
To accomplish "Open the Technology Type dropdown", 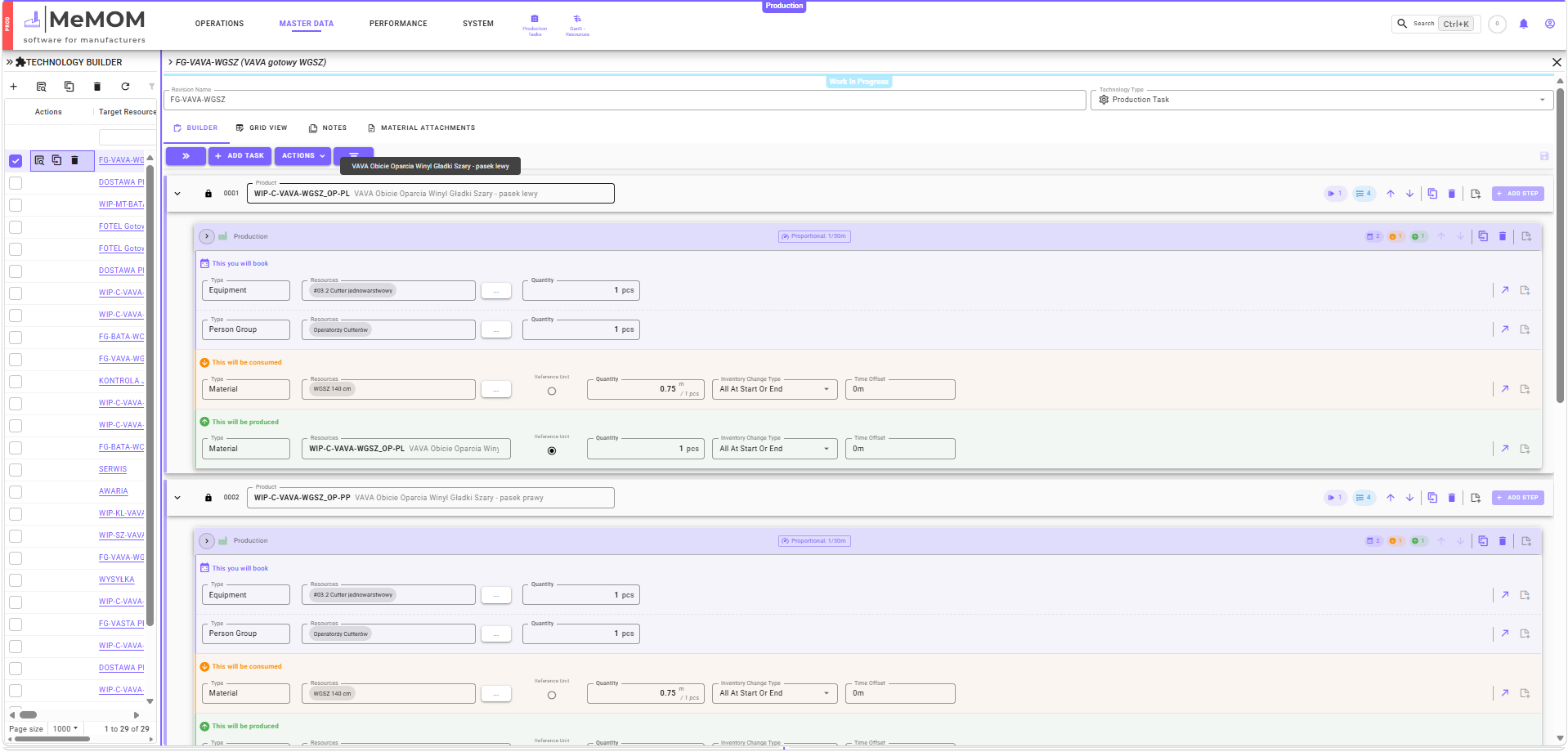I will tap(1322, 100).
